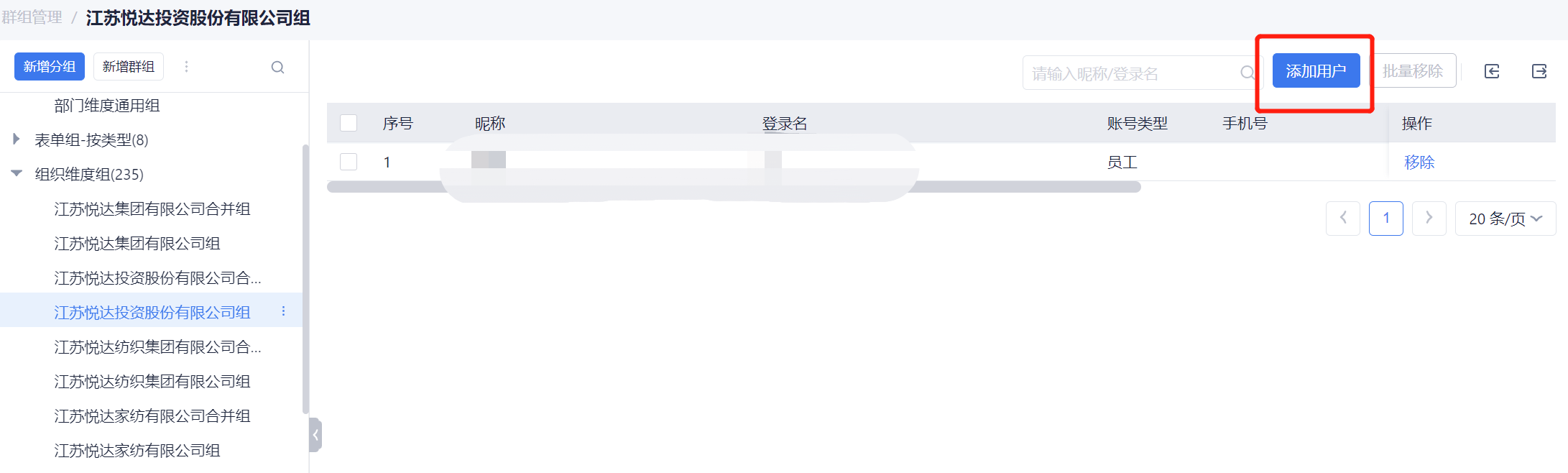Screen dimensions: 1568x473
Task: Click 移除 link in row 1
Action: click(1419, 162)
